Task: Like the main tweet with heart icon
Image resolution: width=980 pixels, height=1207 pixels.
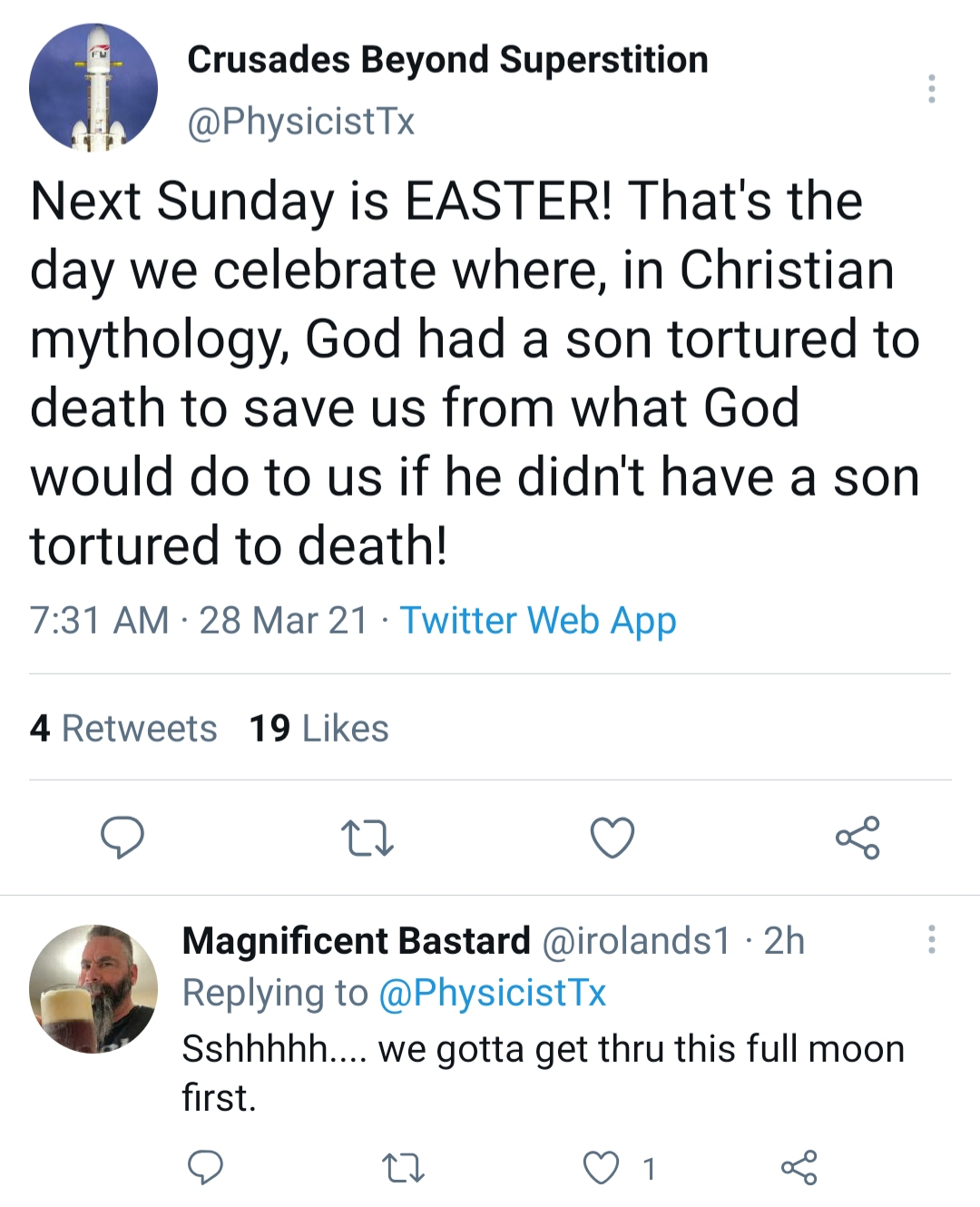Action: coord(612,838)
